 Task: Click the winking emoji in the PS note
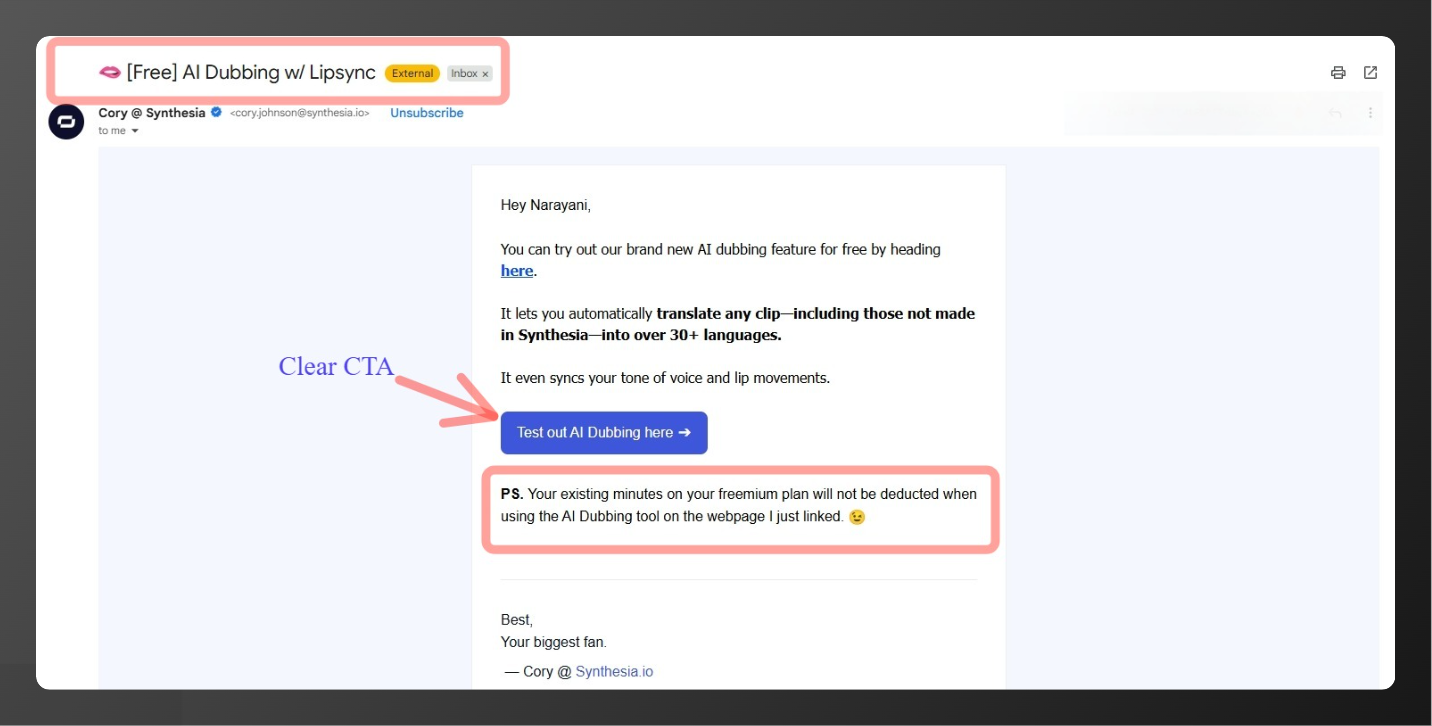[859, 517]
